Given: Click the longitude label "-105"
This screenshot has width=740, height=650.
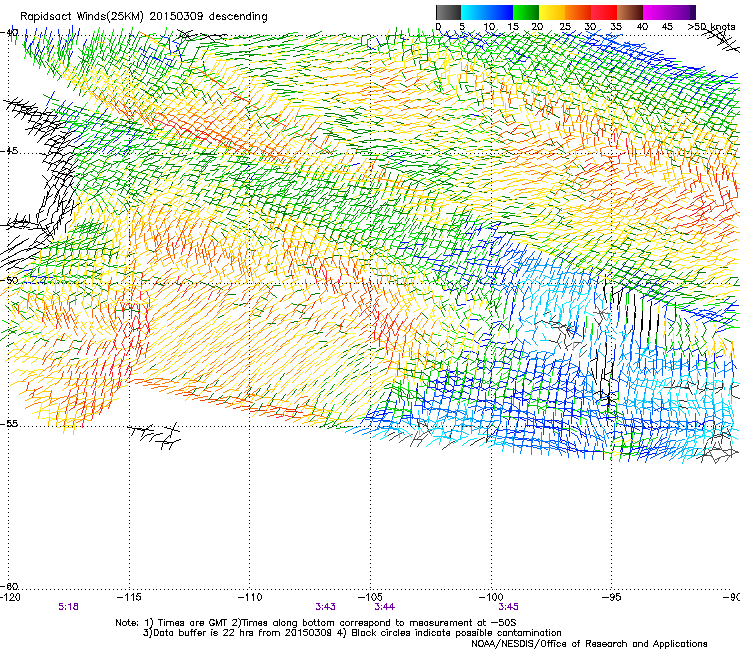Looking at the screenshot, I should coord(370,597).
